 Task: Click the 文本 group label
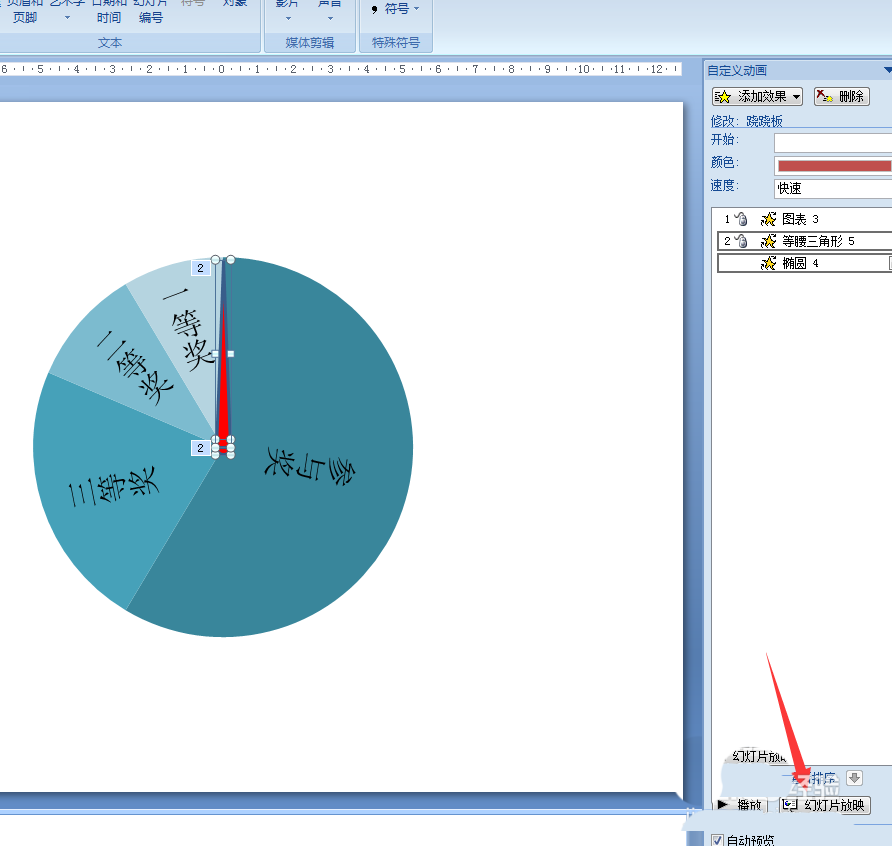(110, 43)
